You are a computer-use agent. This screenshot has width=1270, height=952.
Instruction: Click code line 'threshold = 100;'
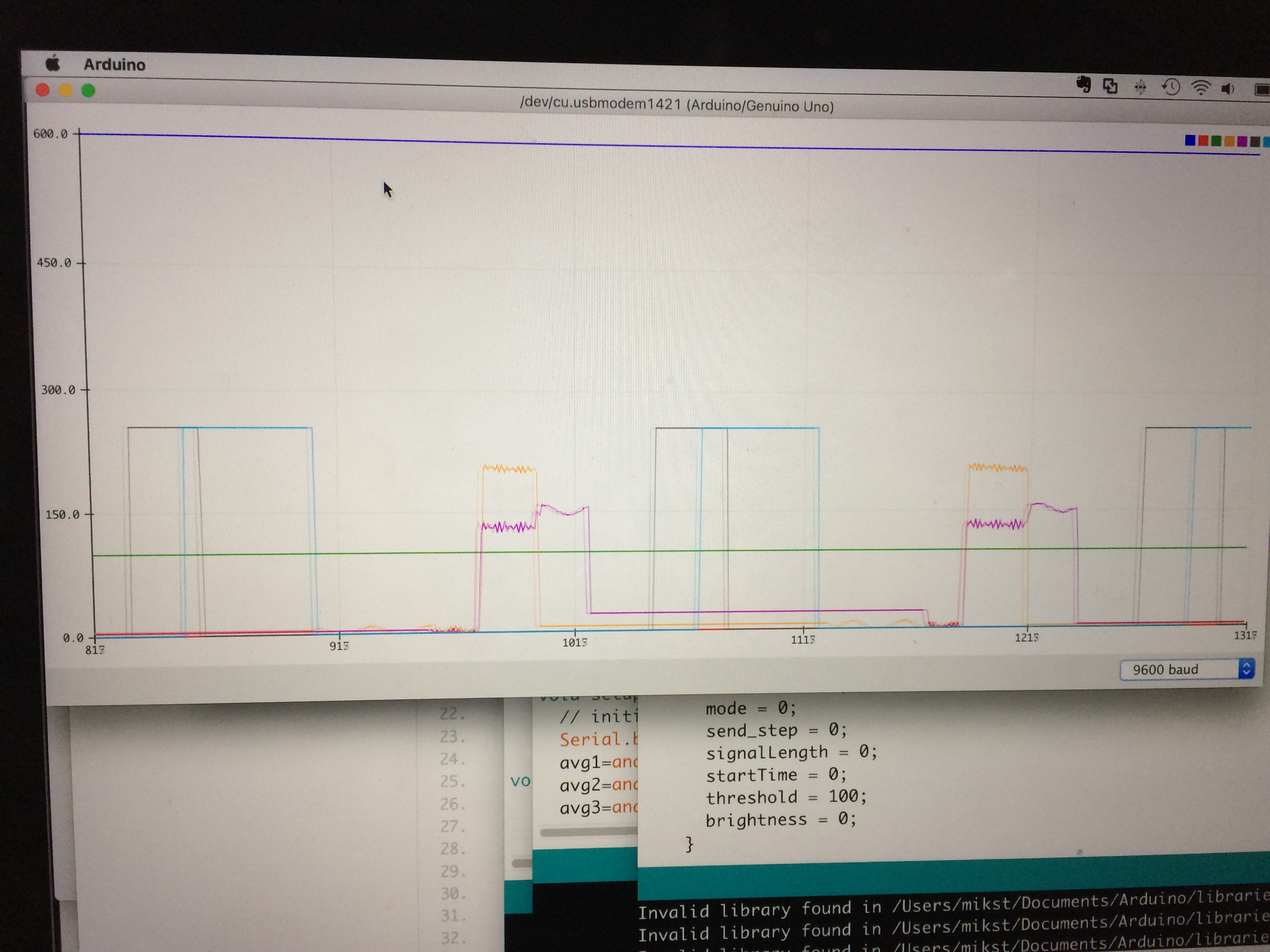tap(787, 797)
